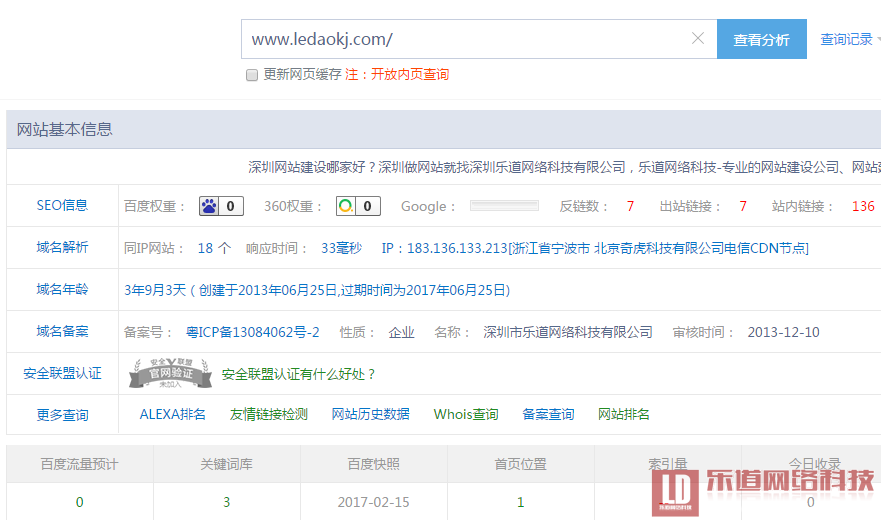This screenshot has height=520, width=881.
Task: Click the domain age 3年9月3天 link
Action: pyautogui.click(x=317, y=290)
